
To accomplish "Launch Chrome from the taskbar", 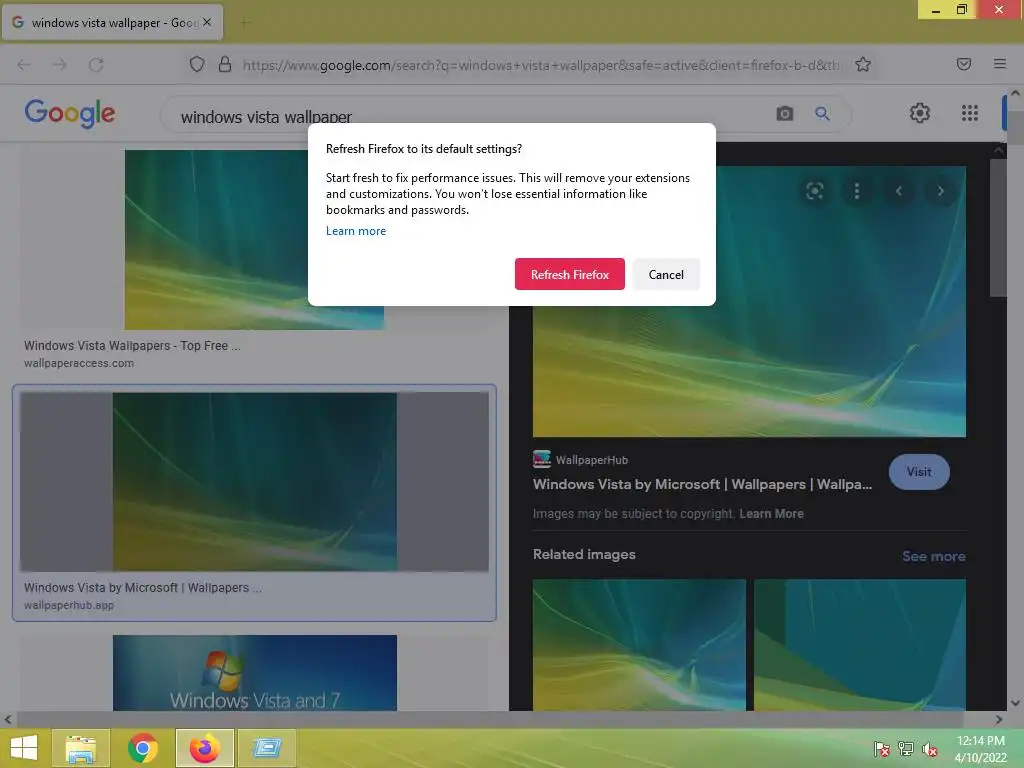I will [142, 748].
